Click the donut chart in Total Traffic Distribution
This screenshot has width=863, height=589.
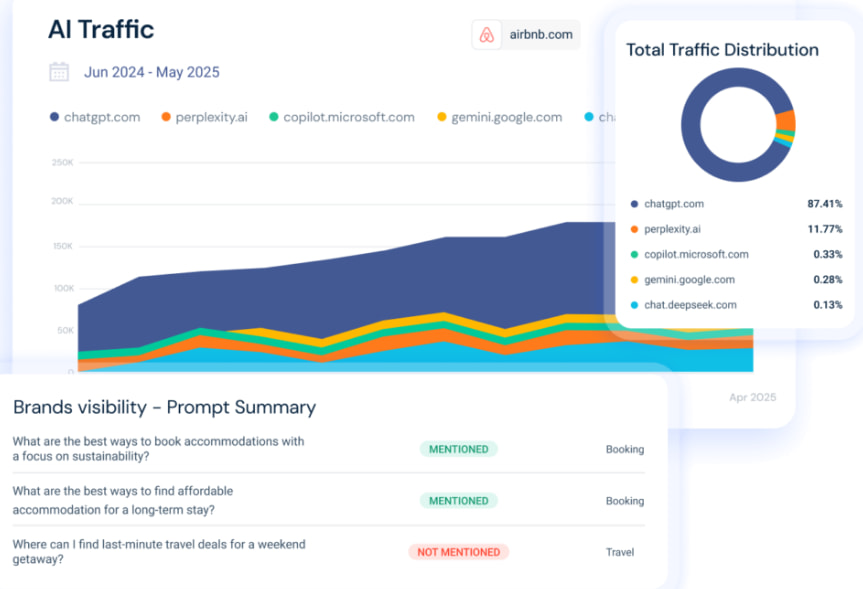(x=738, y=127)
